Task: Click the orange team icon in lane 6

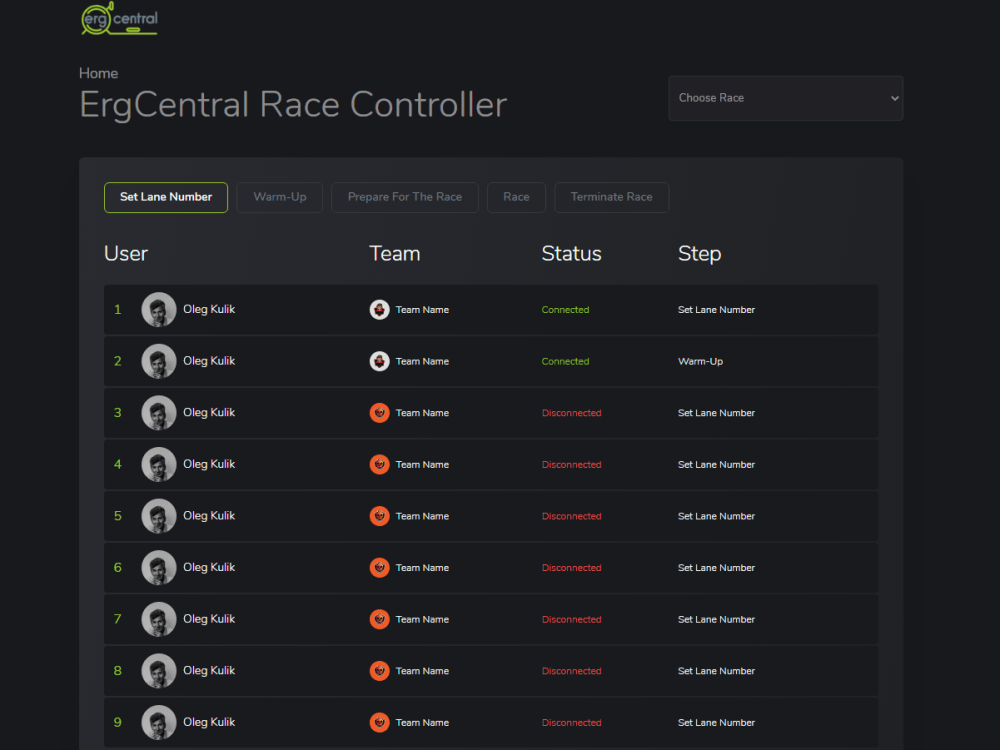Action: coord(379,568)
